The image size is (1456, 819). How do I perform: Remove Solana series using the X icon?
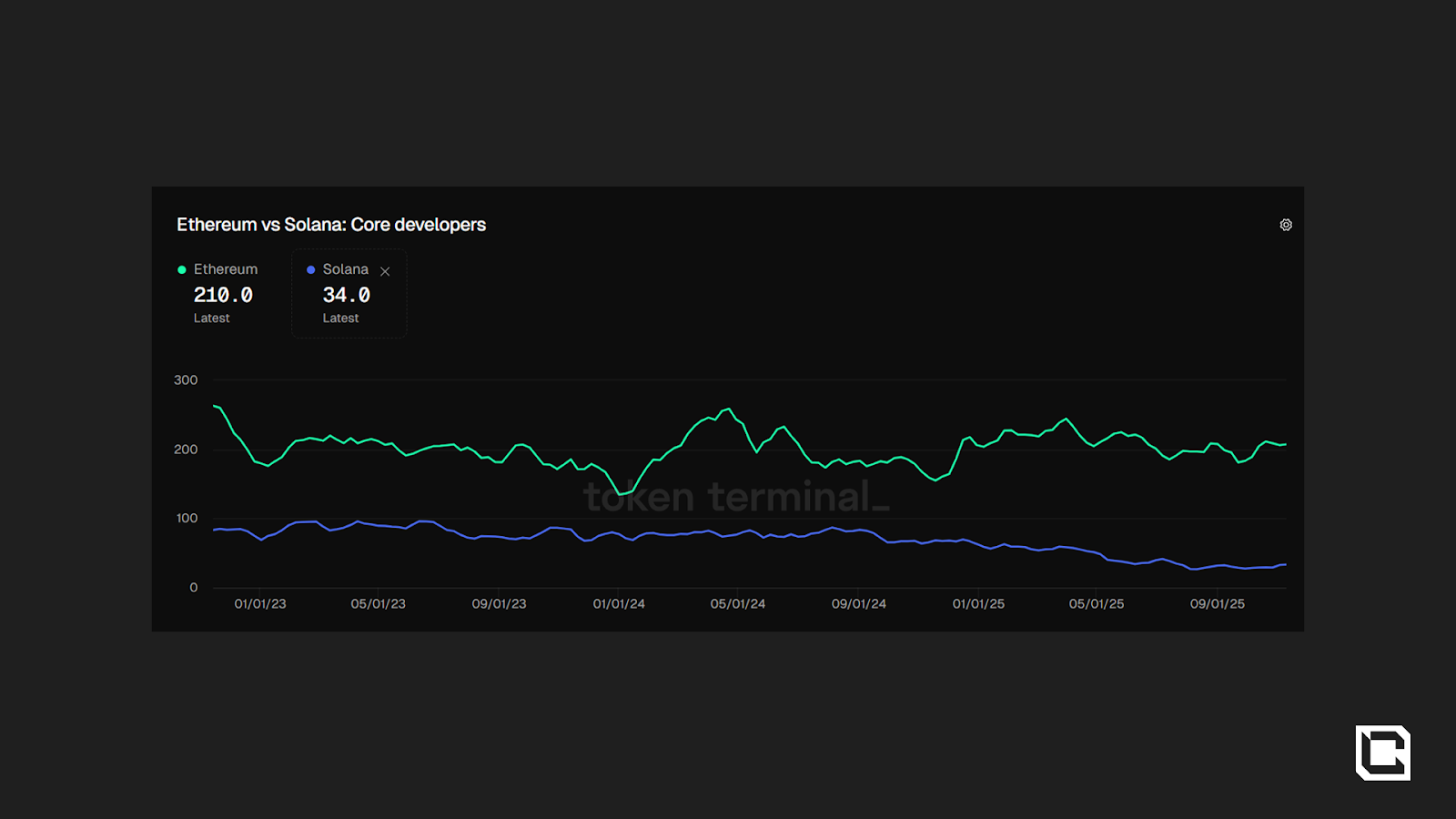pyautogui.click(x=385, y=271)
